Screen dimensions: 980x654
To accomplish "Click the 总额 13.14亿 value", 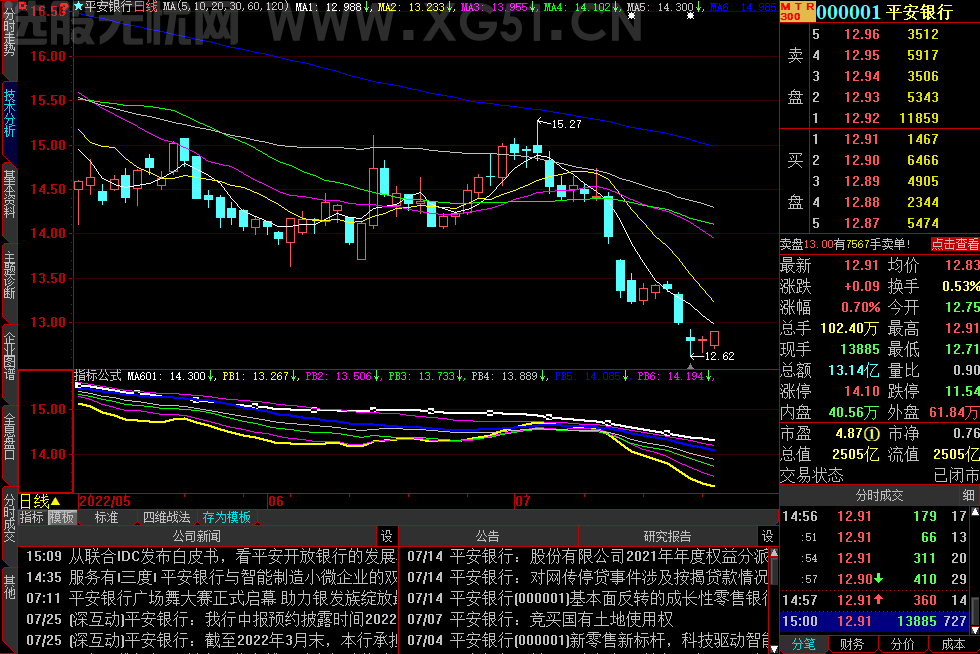I will [853, 370].
